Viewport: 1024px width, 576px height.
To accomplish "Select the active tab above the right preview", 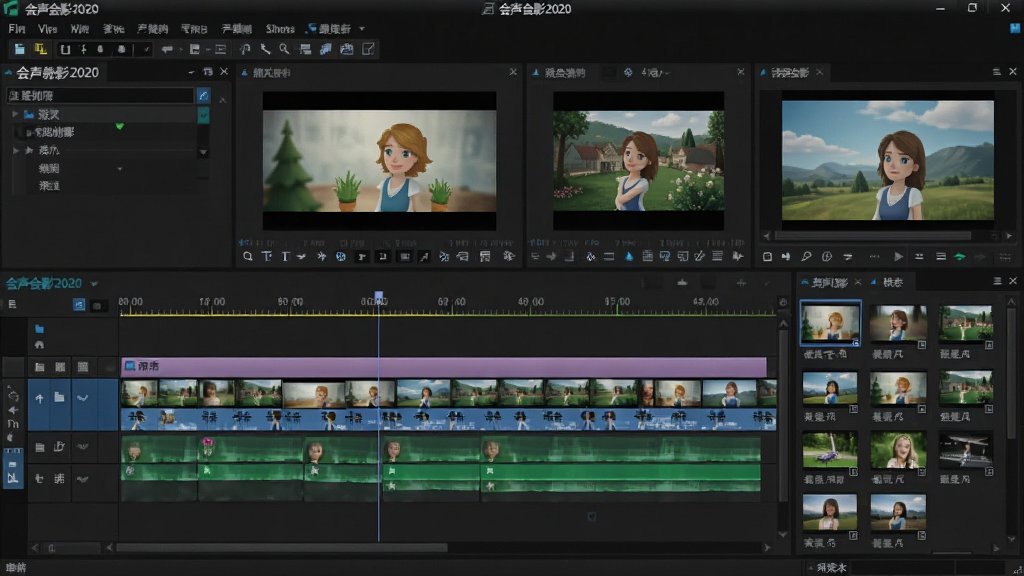I will pos(790,72).
